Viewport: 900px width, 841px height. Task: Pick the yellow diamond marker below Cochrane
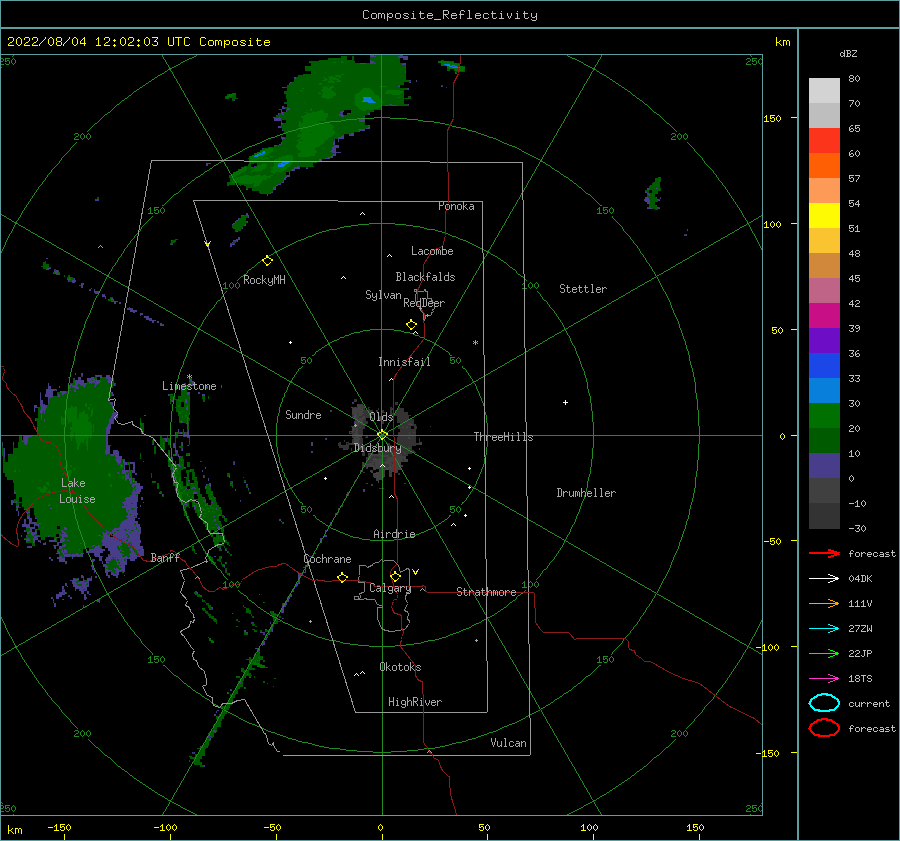click(x=343, y=577)
